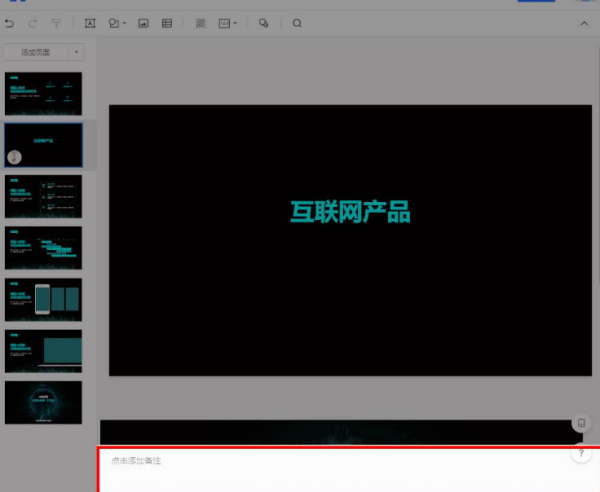The height and width of the screenshot is (492, 600).
Task: Click the insert image icon
Action: [143, 23]
